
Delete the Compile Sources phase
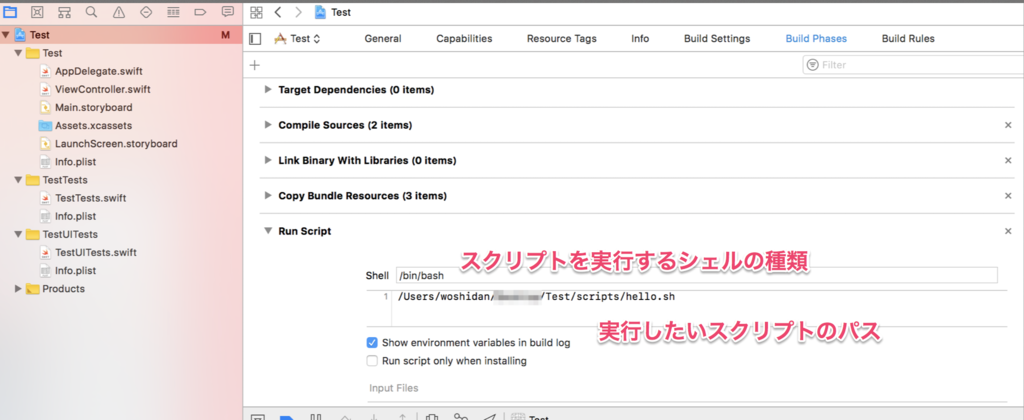[x=1008, y=125]
